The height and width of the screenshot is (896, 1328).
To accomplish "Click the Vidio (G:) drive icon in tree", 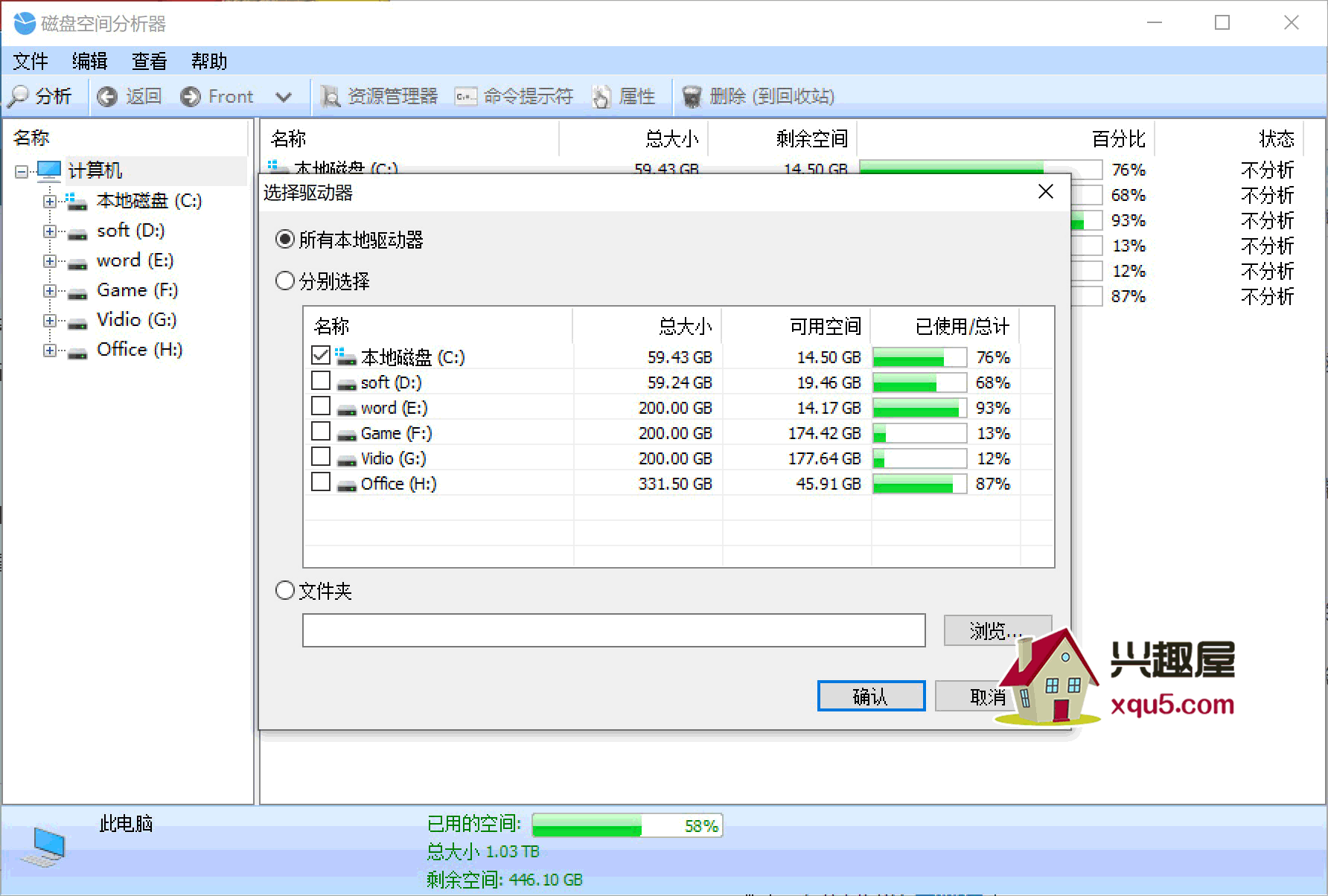I will coord(77,324).
